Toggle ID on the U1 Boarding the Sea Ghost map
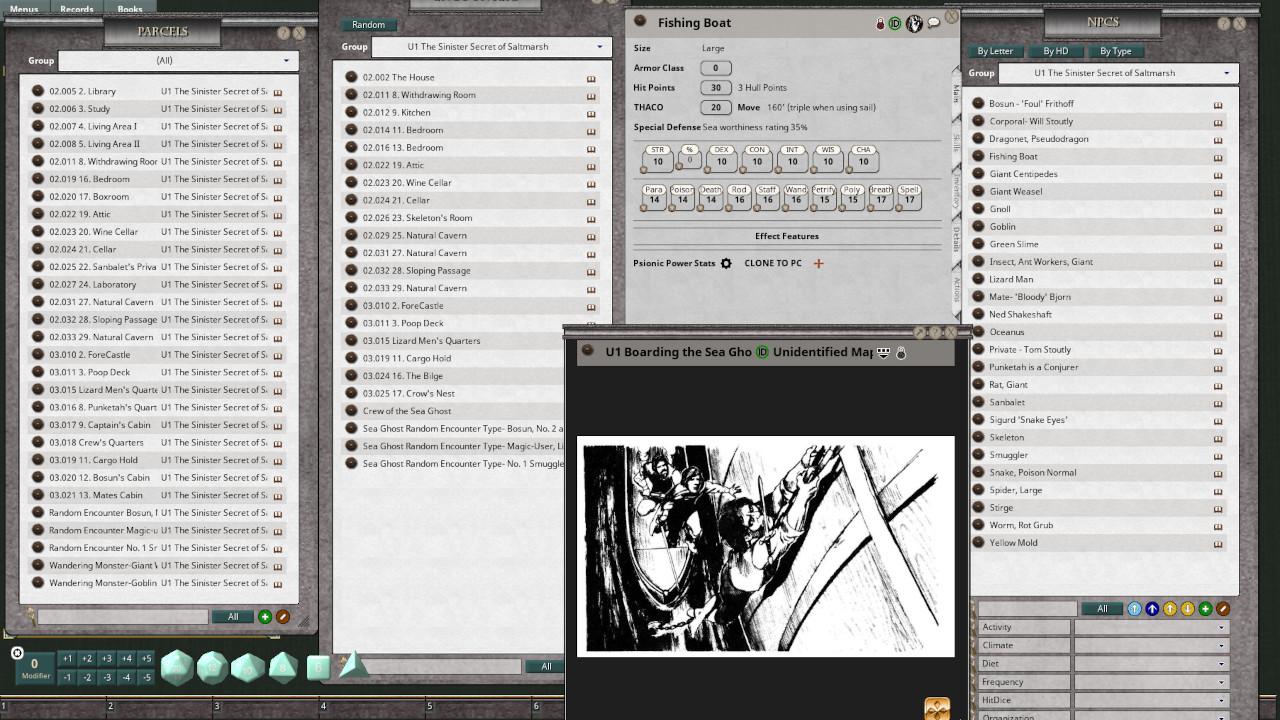1280x720 pixels. [763, 352]
